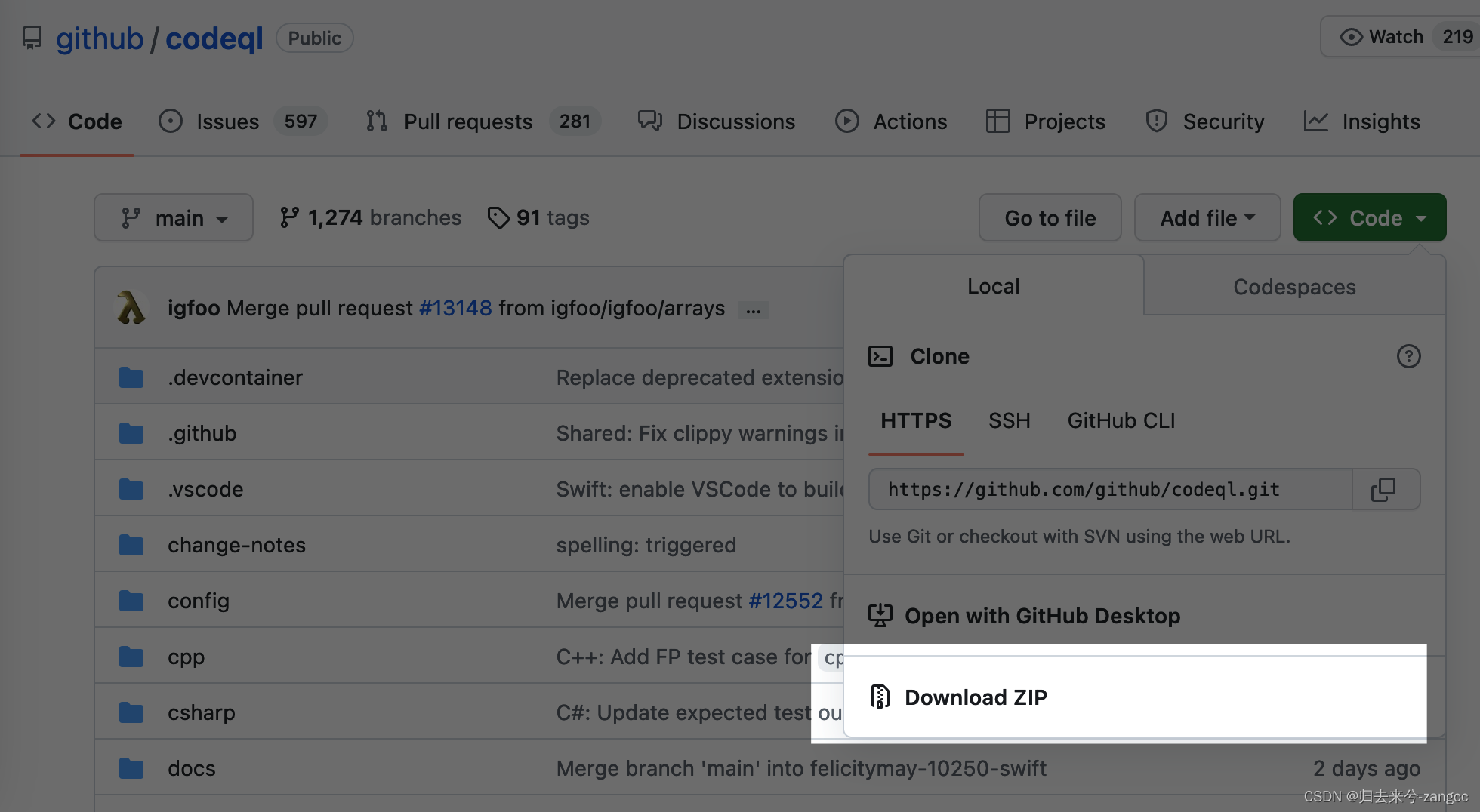Image resolution: width=1480 pixels, height=812 pixels.
Task: Click the 'spelling: triggered' commit message
Action: 646,545
